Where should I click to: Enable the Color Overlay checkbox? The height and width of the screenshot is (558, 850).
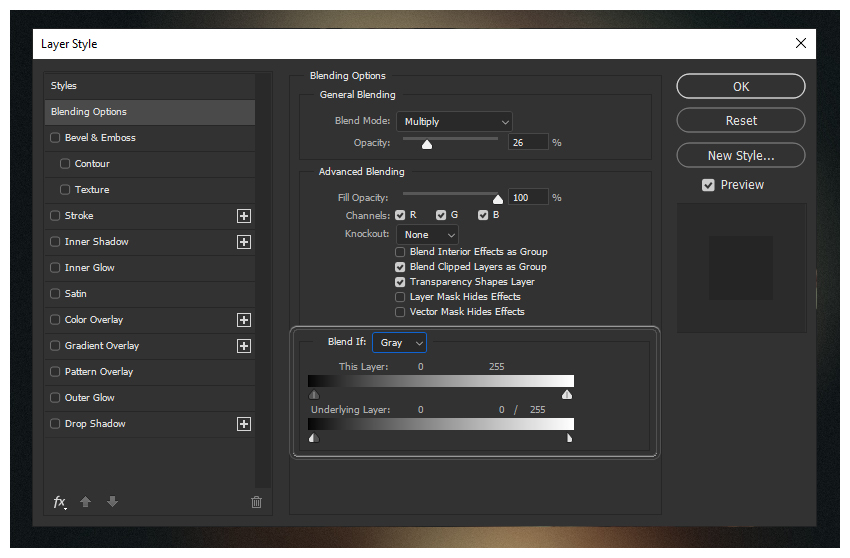tap(55, 320)
